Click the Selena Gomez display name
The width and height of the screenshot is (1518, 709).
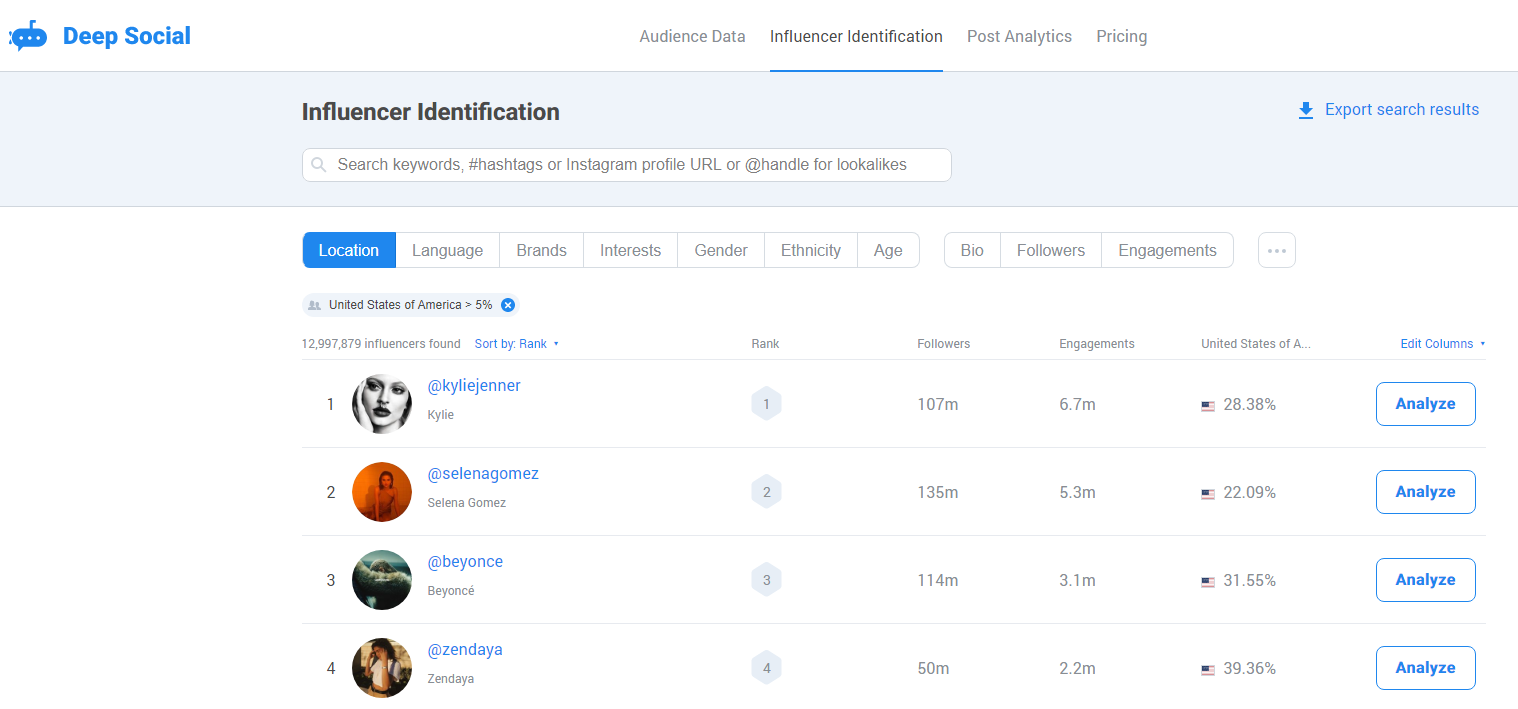point(467,503)
